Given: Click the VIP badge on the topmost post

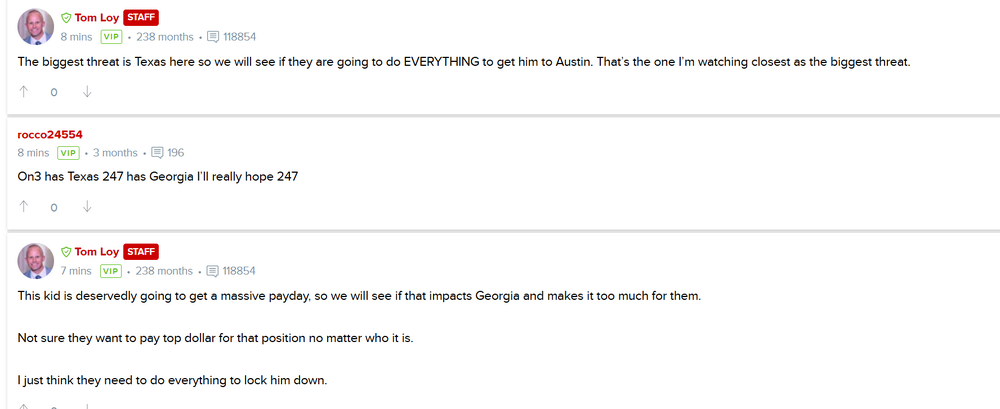Looking at the screenshot, I should [x=111, y=37].
